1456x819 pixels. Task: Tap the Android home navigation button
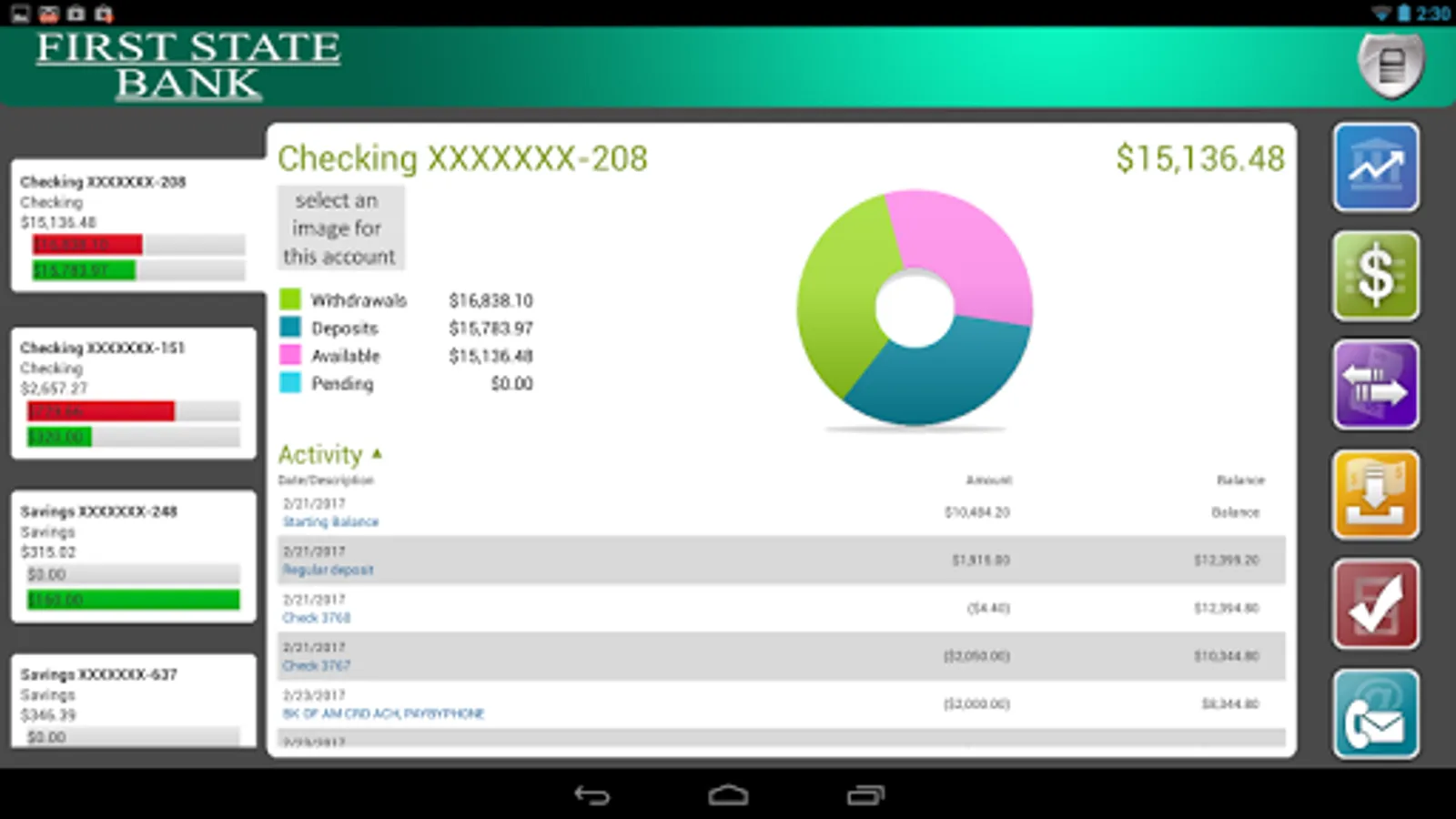tap(728, 795)
